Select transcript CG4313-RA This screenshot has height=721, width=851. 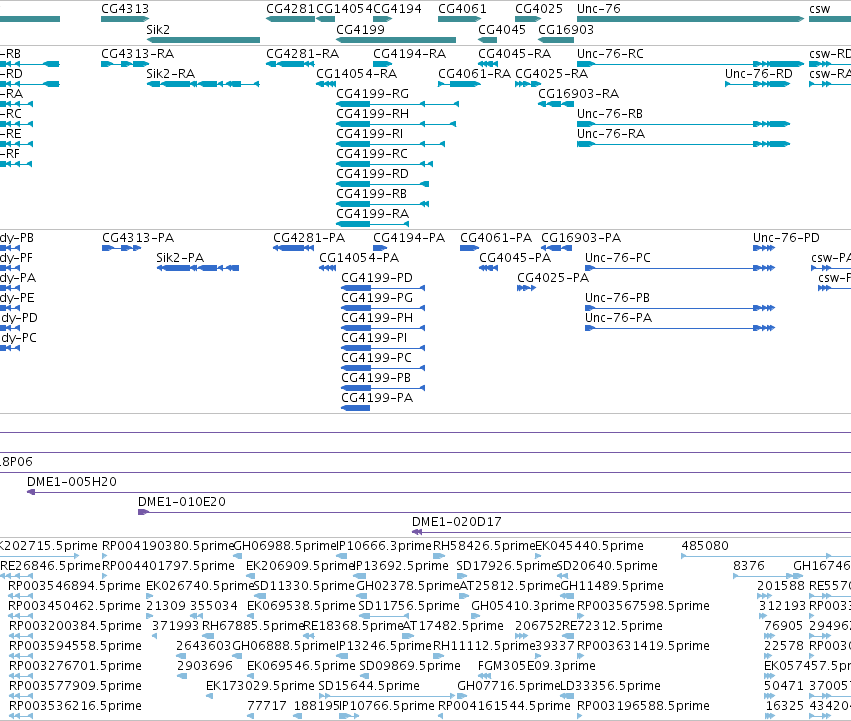point(137,54)
